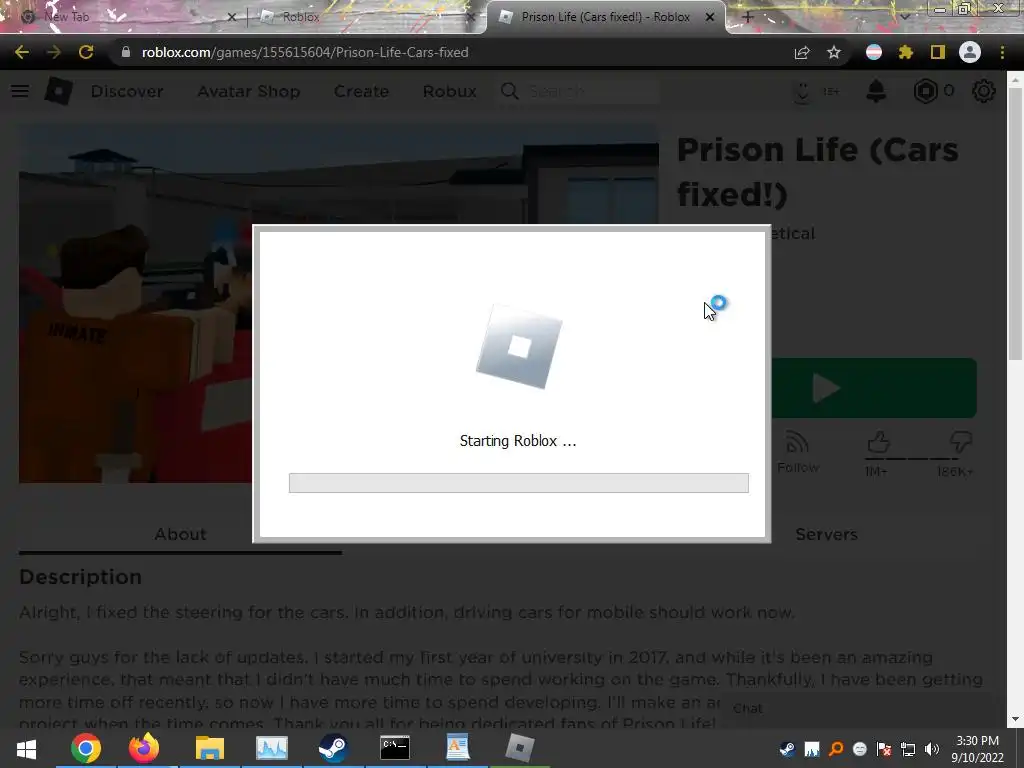Open the Chrome profile avatar
1024x768 pixels.
coord(970,52)
